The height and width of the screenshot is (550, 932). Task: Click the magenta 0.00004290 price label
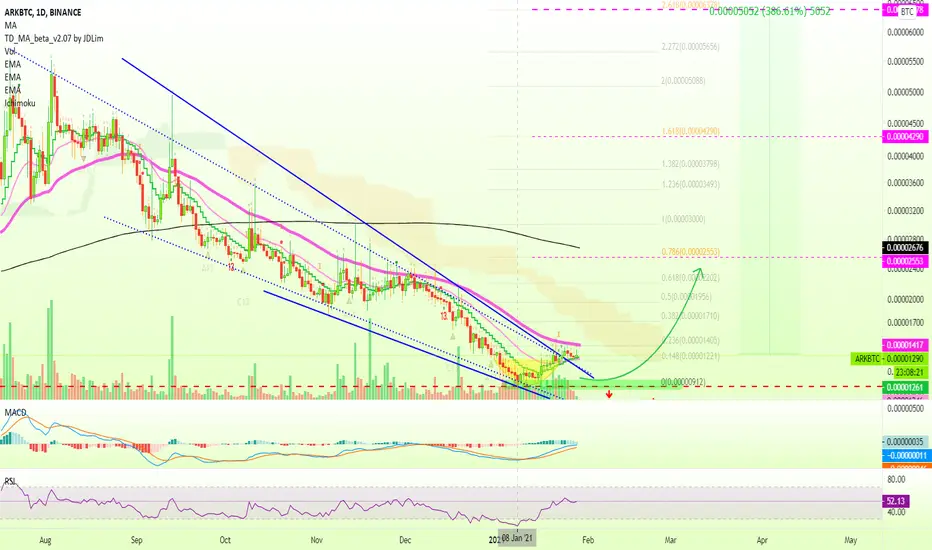pyautogui.click(x=906, y=137)
